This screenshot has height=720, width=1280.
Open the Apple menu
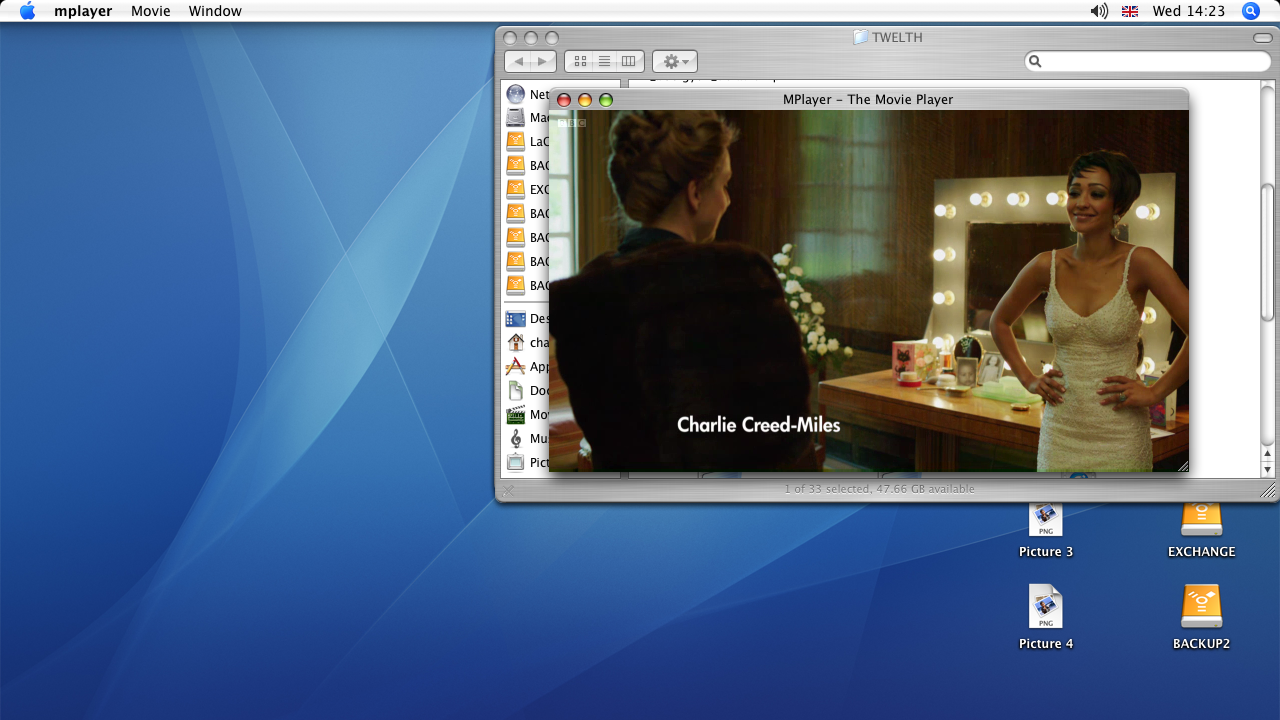click(27, 11)
